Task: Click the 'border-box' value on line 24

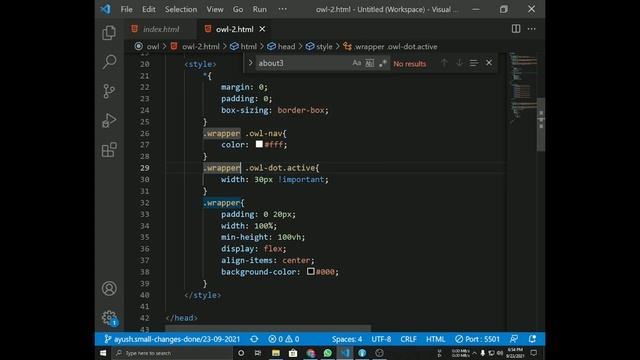Action: [x=301, y=110]
